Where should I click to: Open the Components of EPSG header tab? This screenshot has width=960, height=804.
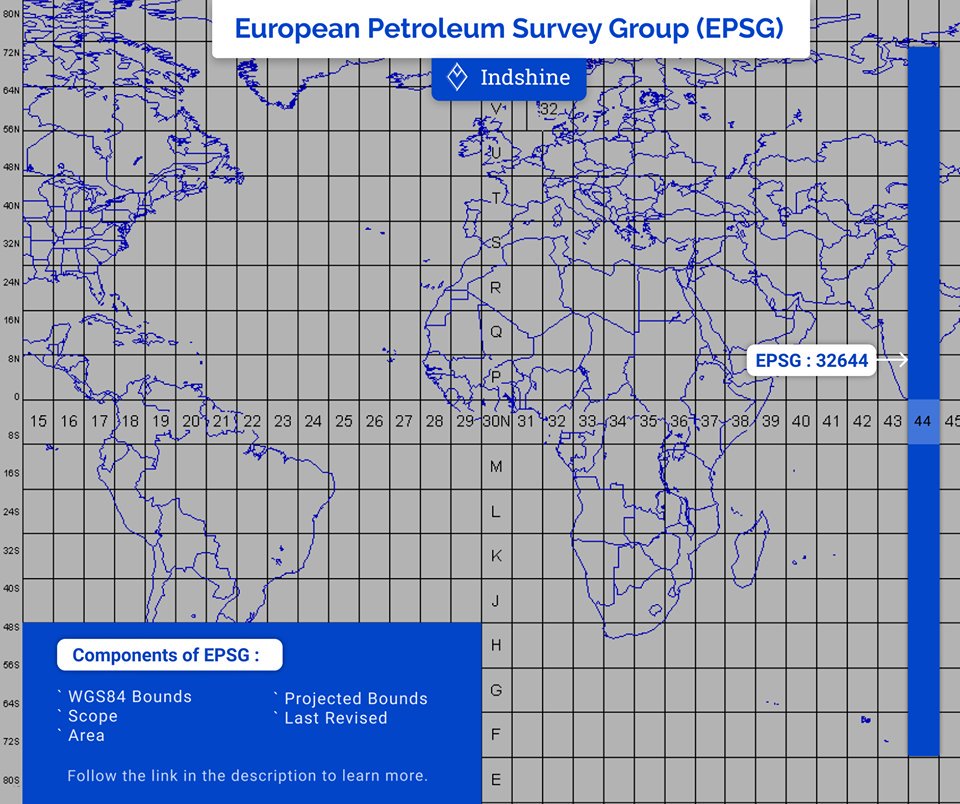pyautogui.click(x=168, y=654)
